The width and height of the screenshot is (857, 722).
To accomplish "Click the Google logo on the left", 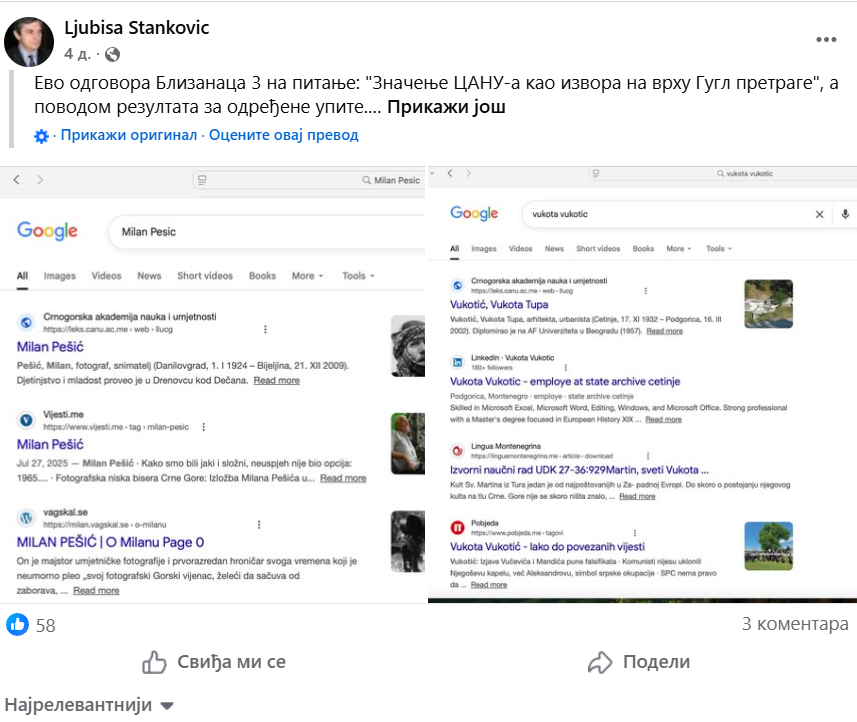I will [x=47, y=231].
